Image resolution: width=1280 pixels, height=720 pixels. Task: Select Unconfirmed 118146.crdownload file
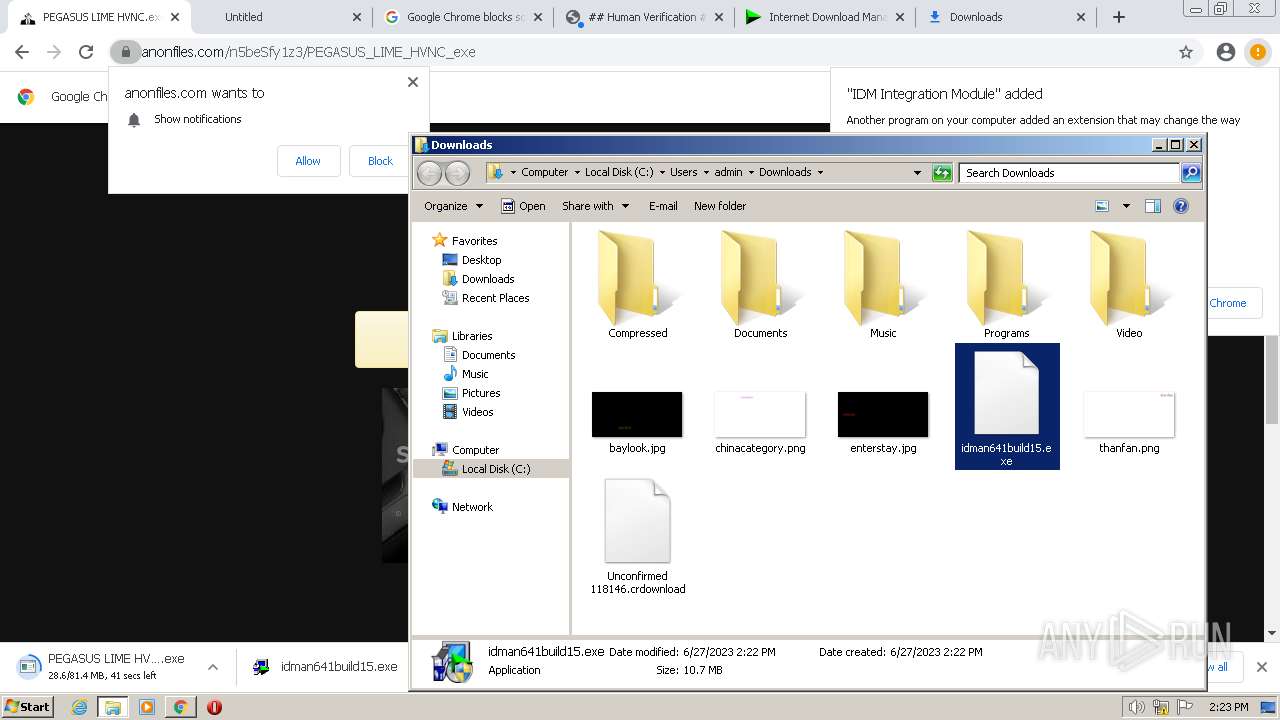click(637, 537)
